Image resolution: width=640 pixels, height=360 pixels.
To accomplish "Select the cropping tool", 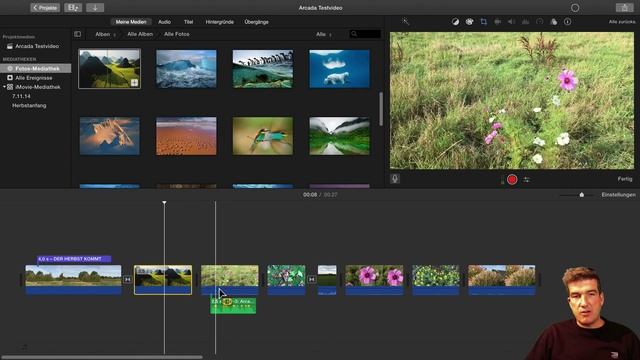I will click(483, 22).
